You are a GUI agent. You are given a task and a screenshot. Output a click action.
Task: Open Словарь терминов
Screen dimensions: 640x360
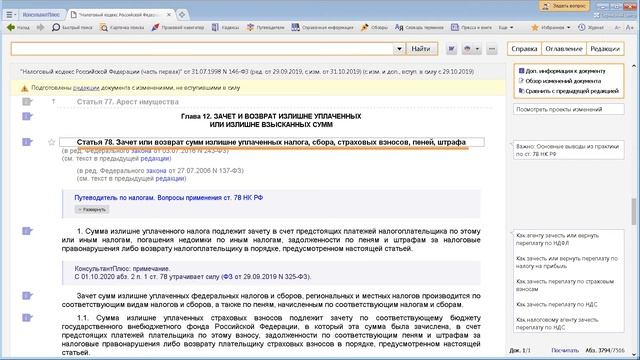coord(419,27)
